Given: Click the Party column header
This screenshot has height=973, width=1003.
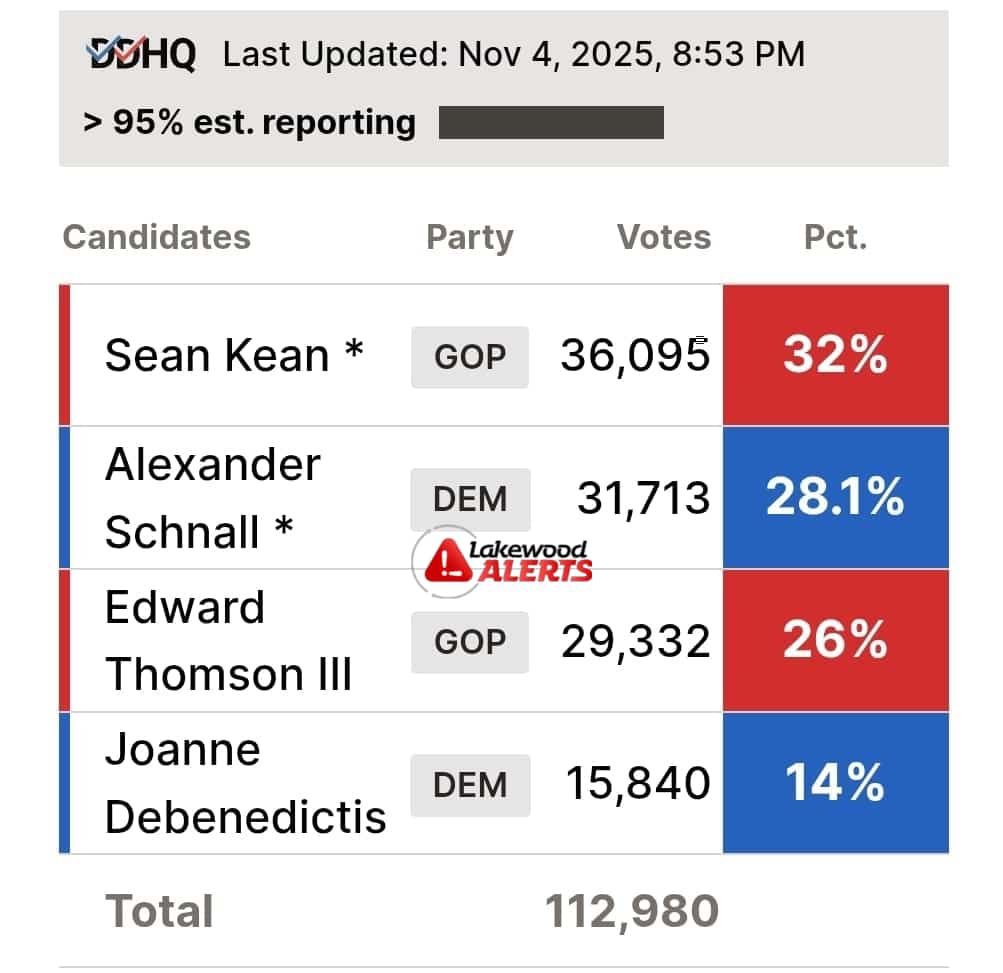Looking at the screenshot, I should pos(469,237).
